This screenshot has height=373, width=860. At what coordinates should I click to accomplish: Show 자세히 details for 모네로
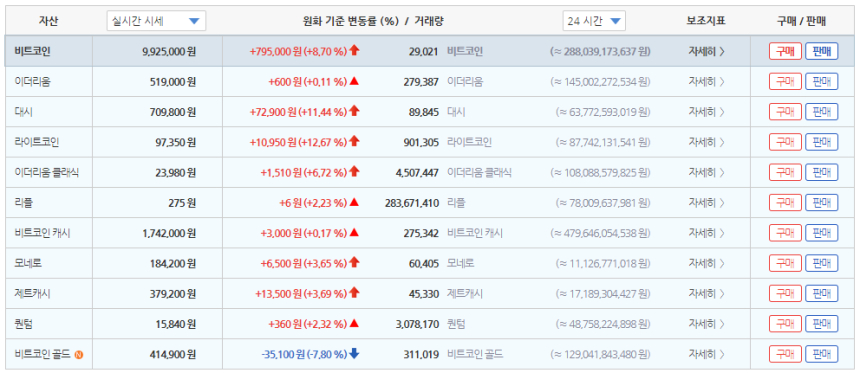tap(707, 263)
